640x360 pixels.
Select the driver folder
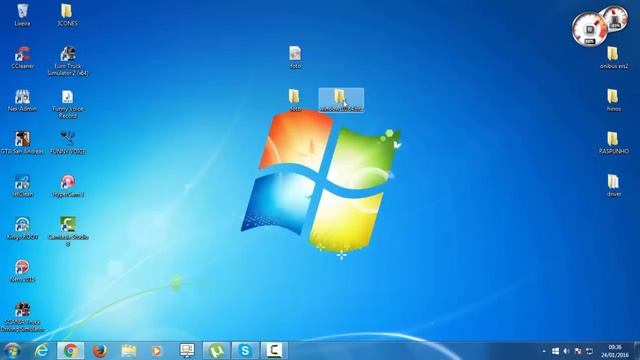[613, 185]
